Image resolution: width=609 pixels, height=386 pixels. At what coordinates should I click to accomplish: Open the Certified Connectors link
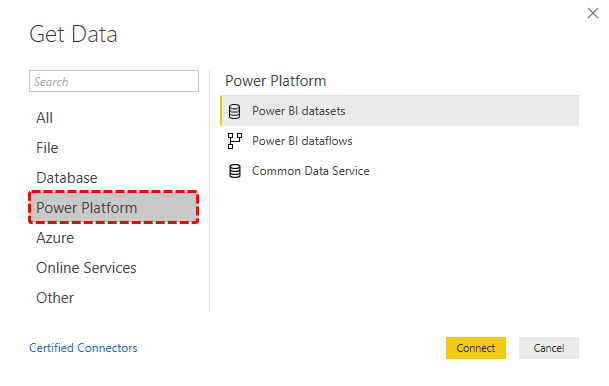(83, 348)
